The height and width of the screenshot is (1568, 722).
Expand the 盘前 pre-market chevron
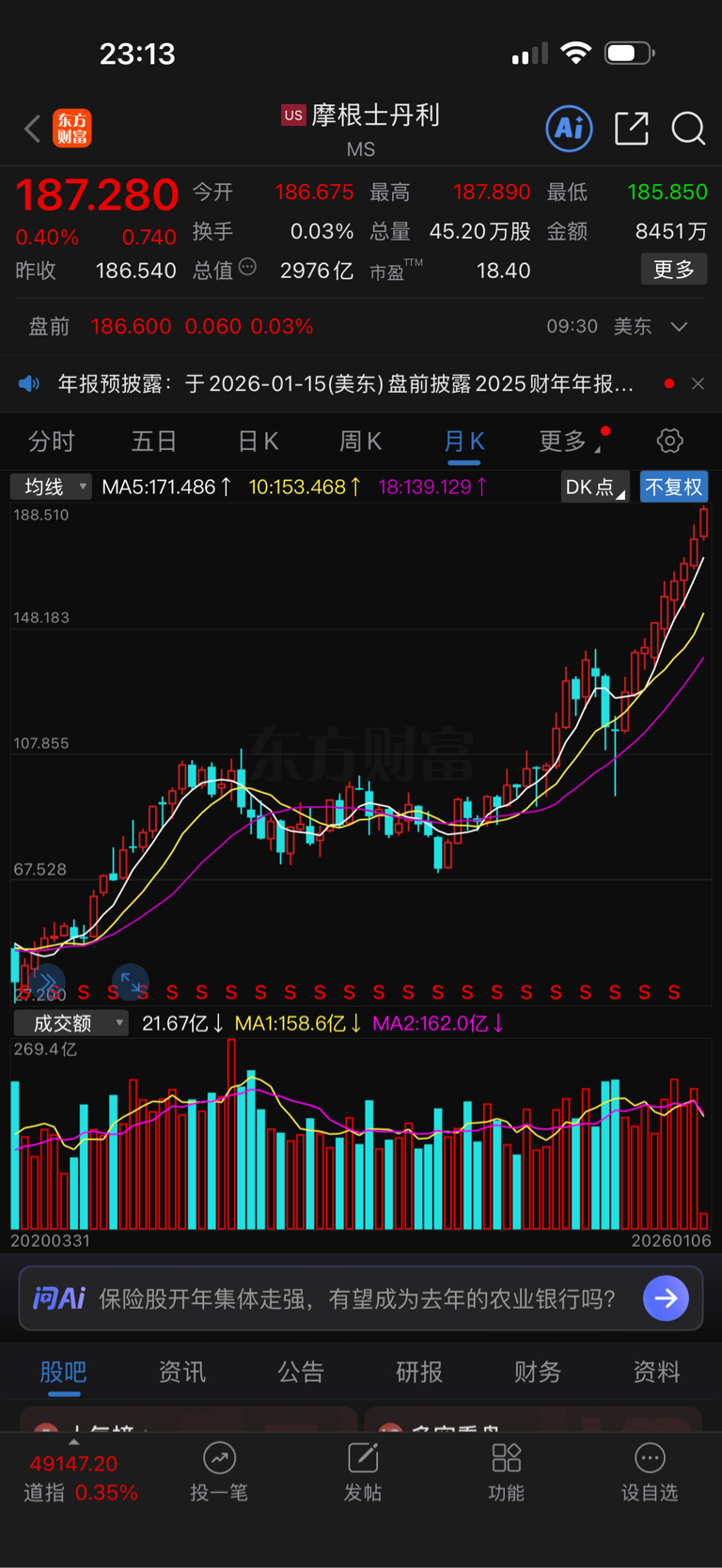point(679,327)
